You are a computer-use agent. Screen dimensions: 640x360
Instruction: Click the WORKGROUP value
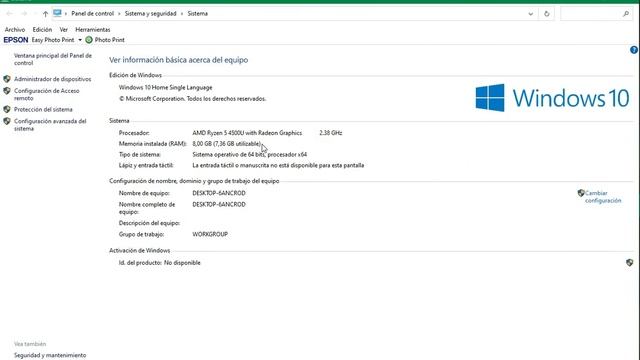coord(210,234)
